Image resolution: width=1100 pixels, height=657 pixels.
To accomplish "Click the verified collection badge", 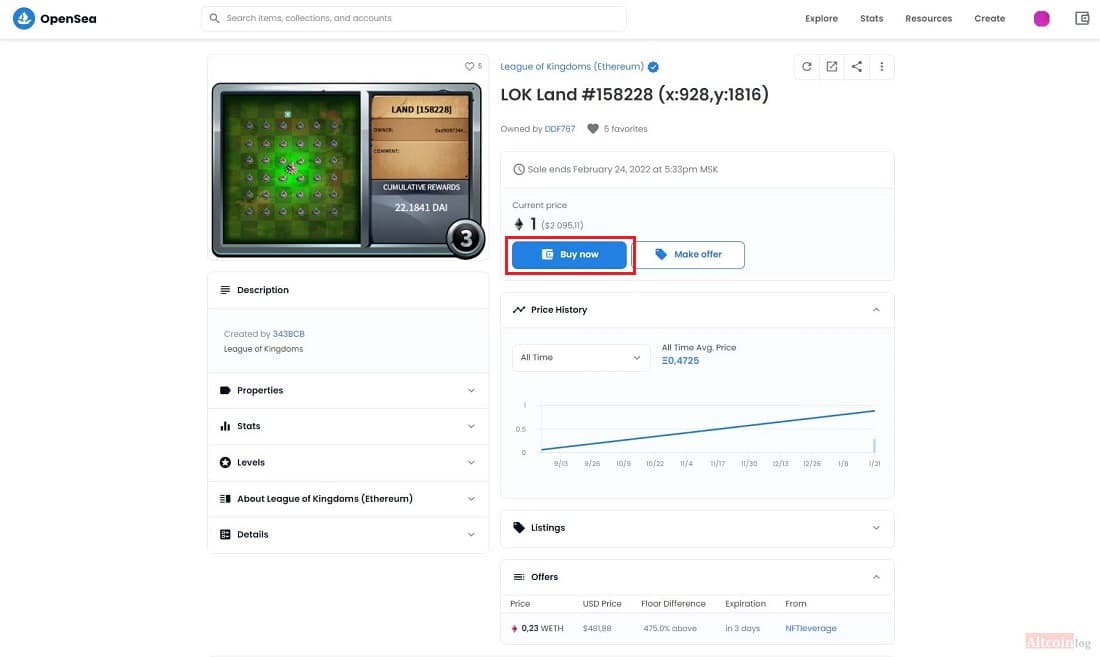I will (653, 67).
